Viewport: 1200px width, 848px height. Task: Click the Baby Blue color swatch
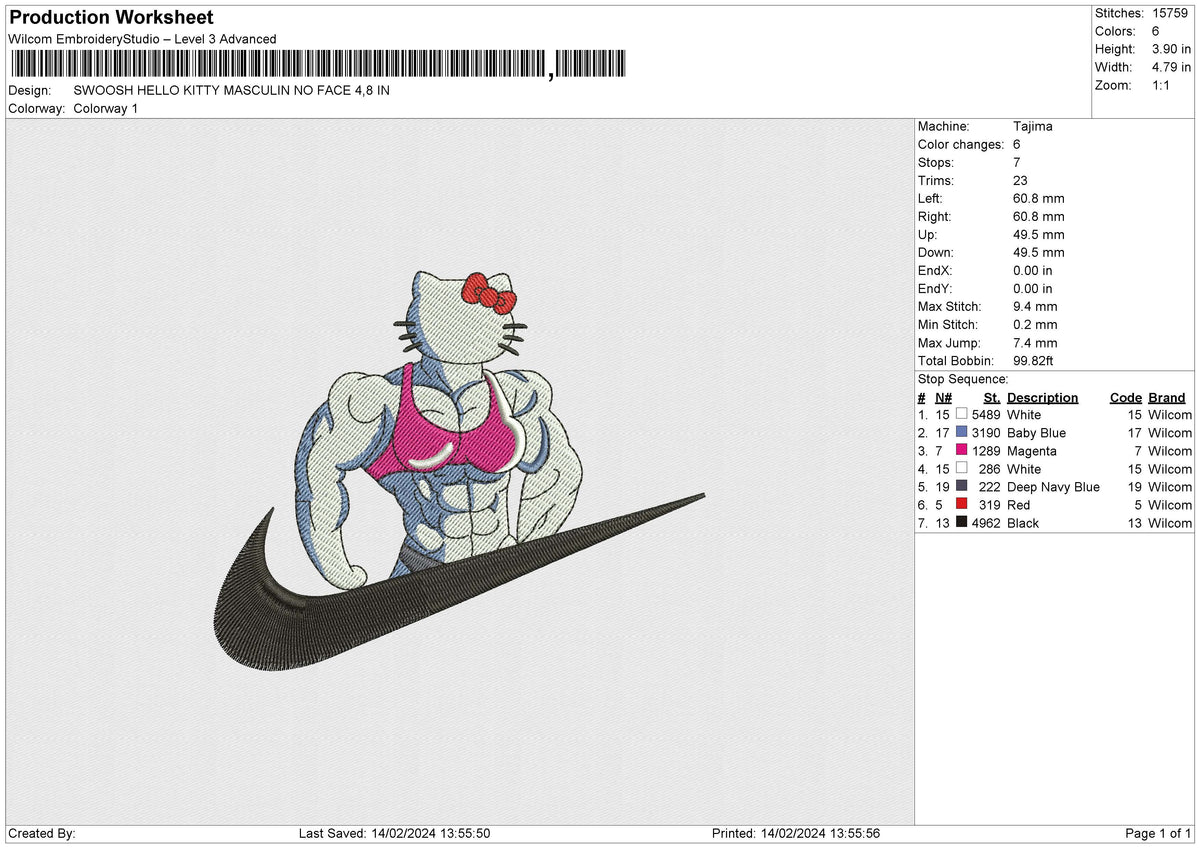961,432
